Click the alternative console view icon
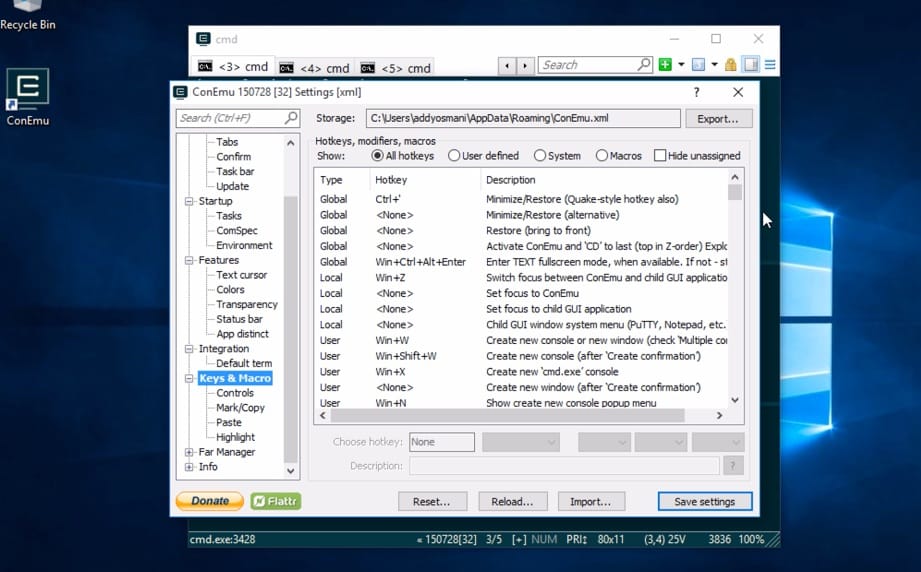This screenshot has height=572, width=921. coord(750,65)
